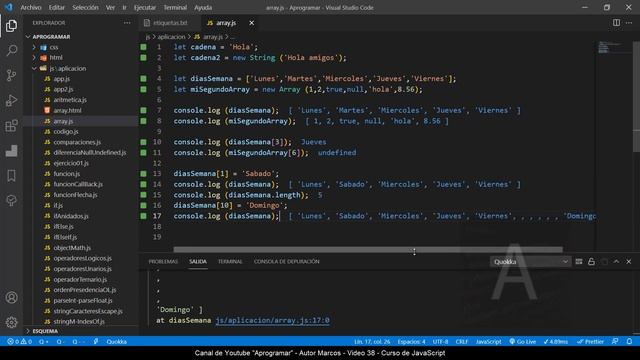This screenshot has width=640, height=360.
Task: Close the array.js editor tab
Action: coord(251,23)
